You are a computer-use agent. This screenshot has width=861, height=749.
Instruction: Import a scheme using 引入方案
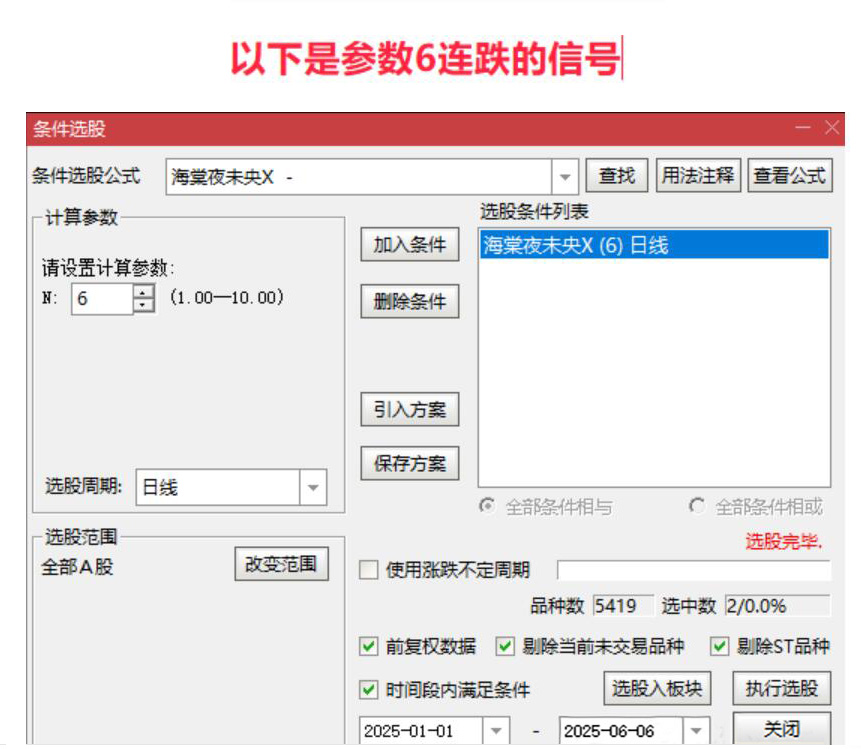(409, 409)
